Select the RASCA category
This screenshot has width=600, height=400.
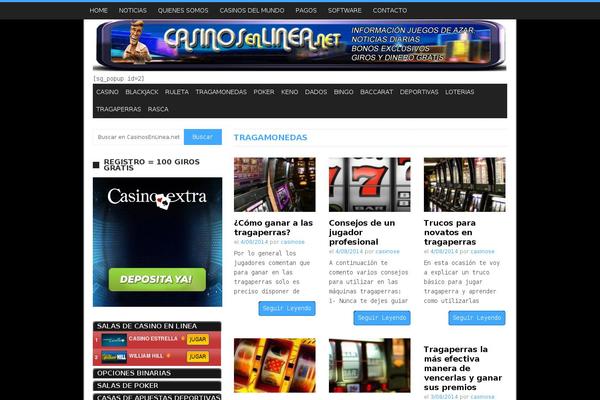click(x=158, y=109)
